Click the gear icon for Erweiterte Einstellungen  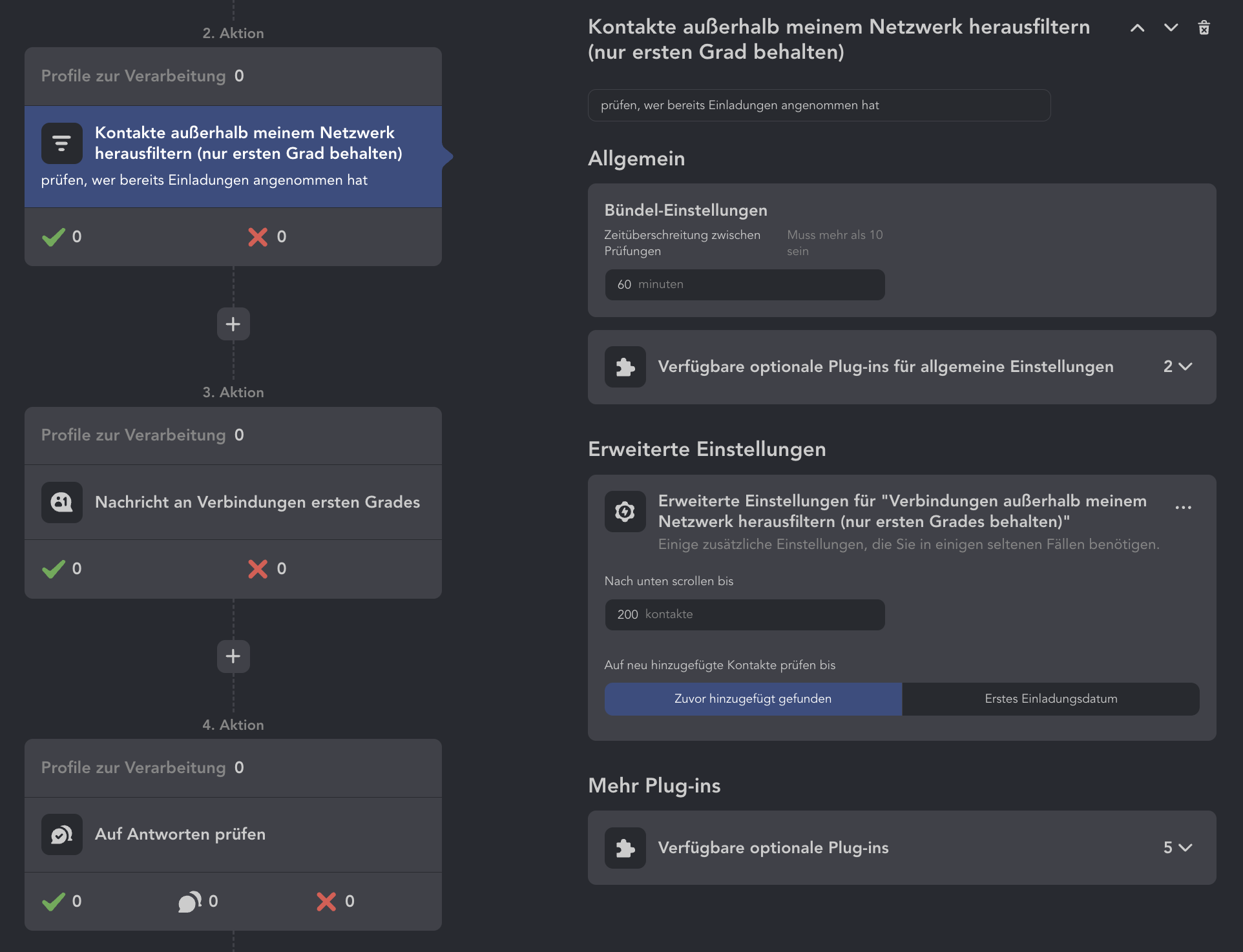coord(625,512)
